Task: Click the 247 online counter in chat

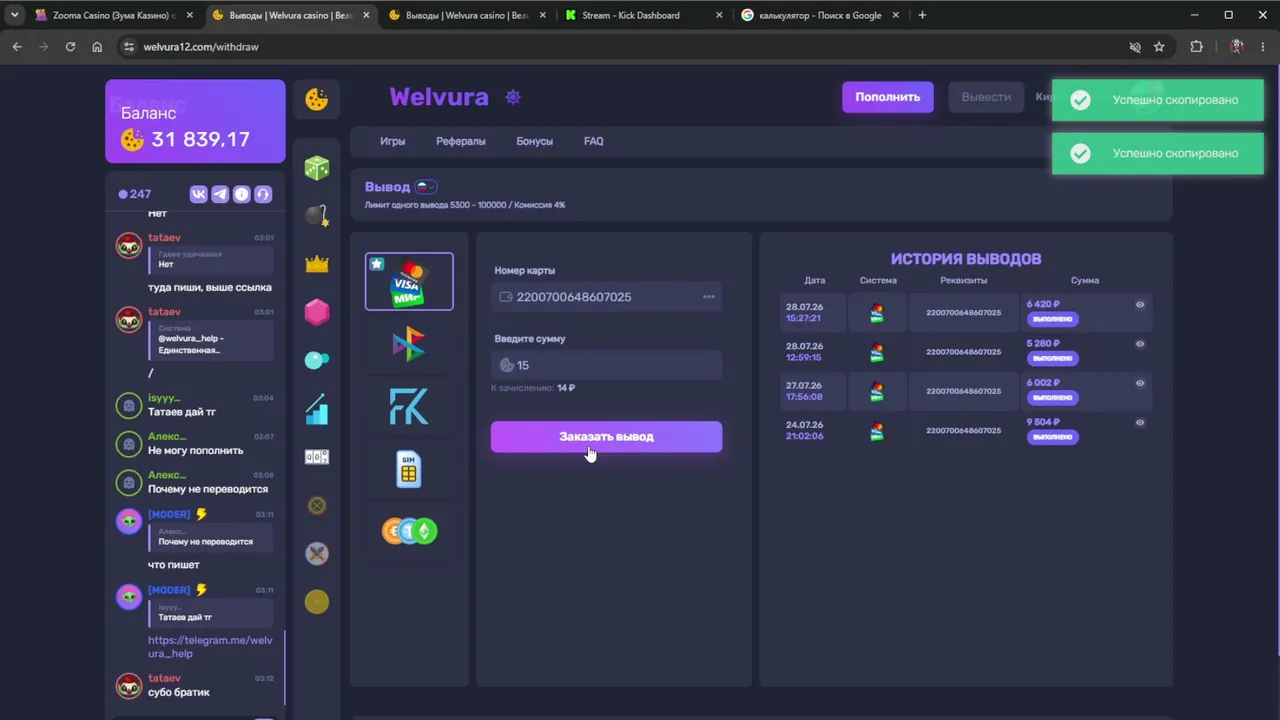Action: 135,194
